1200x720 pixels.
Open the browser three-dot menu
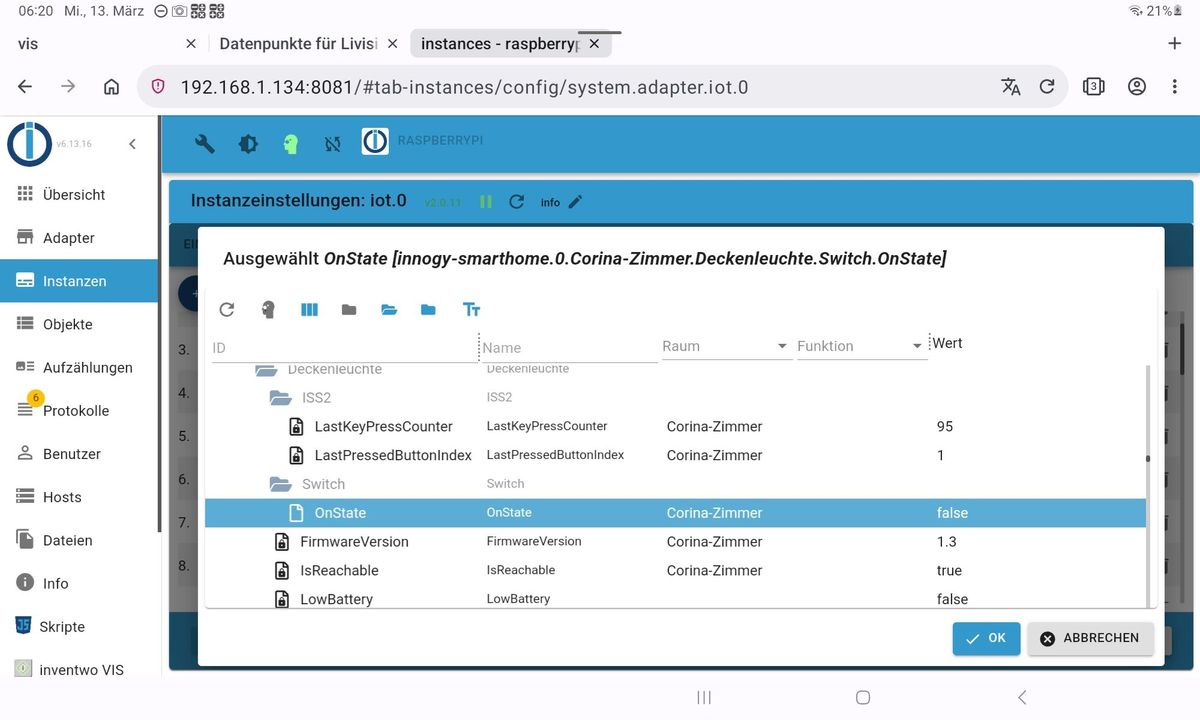[x=1175, y=87]
